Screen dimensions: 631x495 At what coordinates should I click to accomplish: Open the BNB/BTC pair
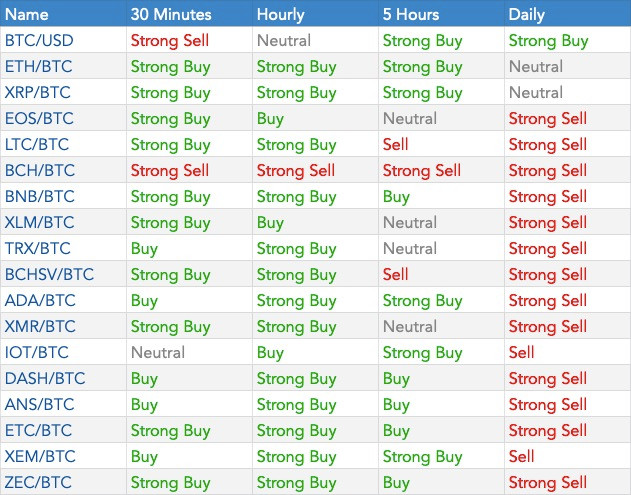pos(39,196)
